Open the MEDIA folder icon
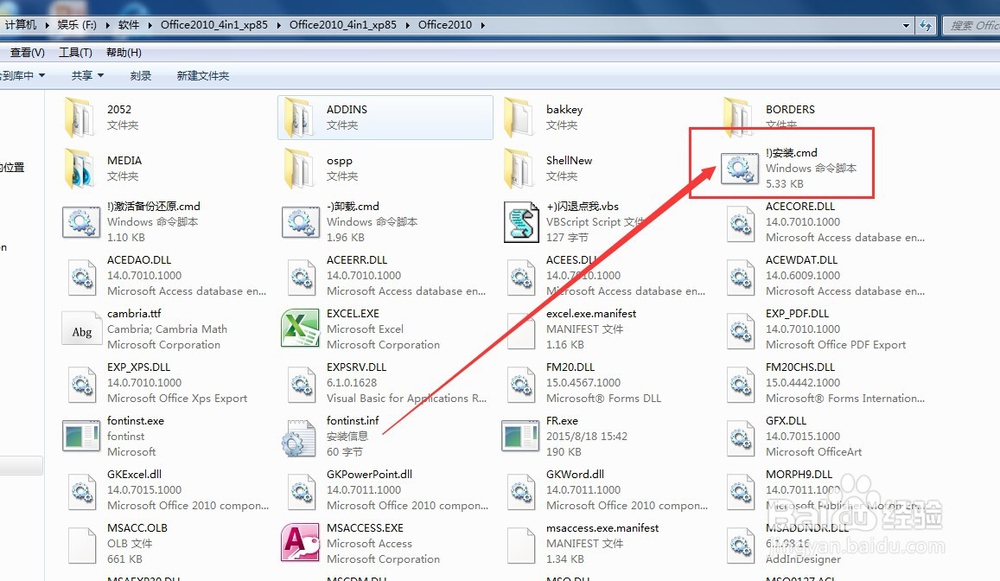 point(79,168)
